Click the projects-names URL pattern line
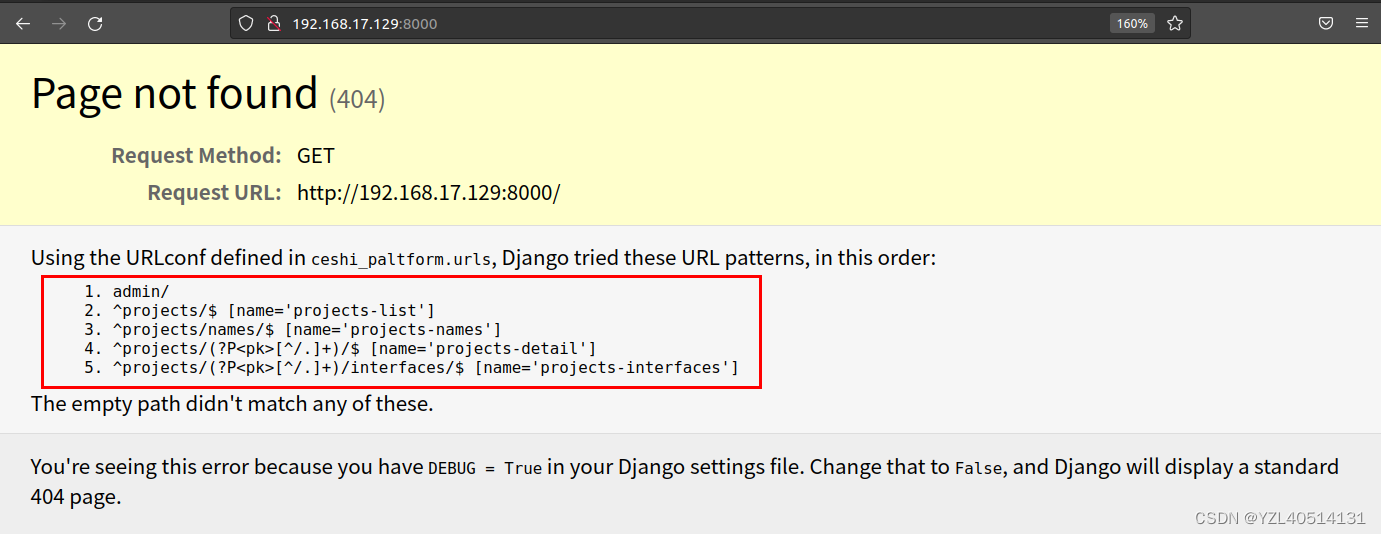Viewport: 1381px width, 534px height. click(x=306, y=329)
